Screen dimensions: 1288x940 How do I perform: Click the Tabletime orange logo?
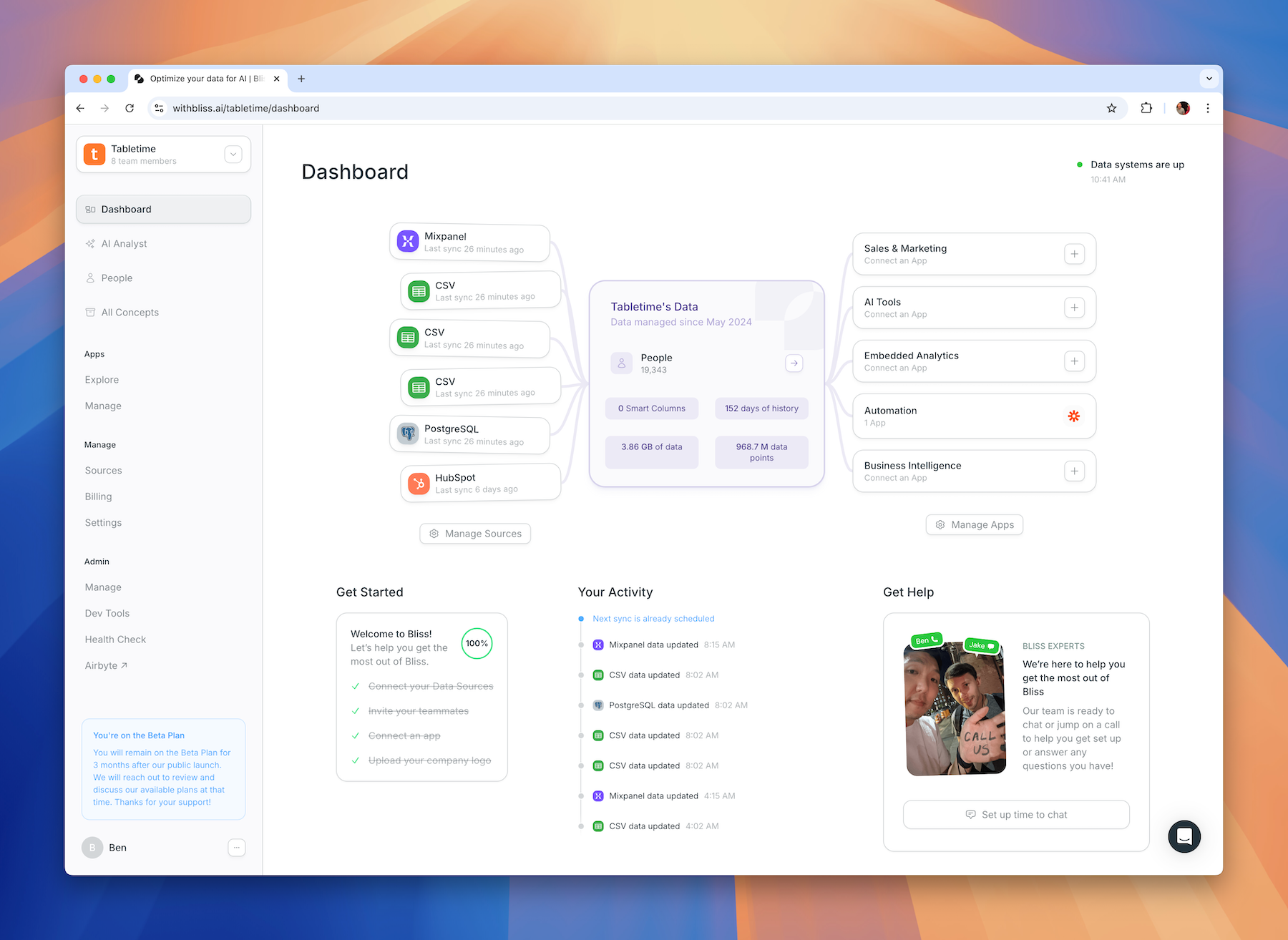pos(94,154)
